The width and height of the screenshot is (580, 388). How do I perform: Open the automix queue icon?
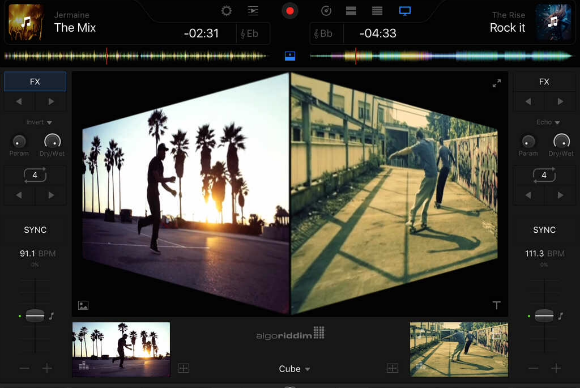point(253,11)
